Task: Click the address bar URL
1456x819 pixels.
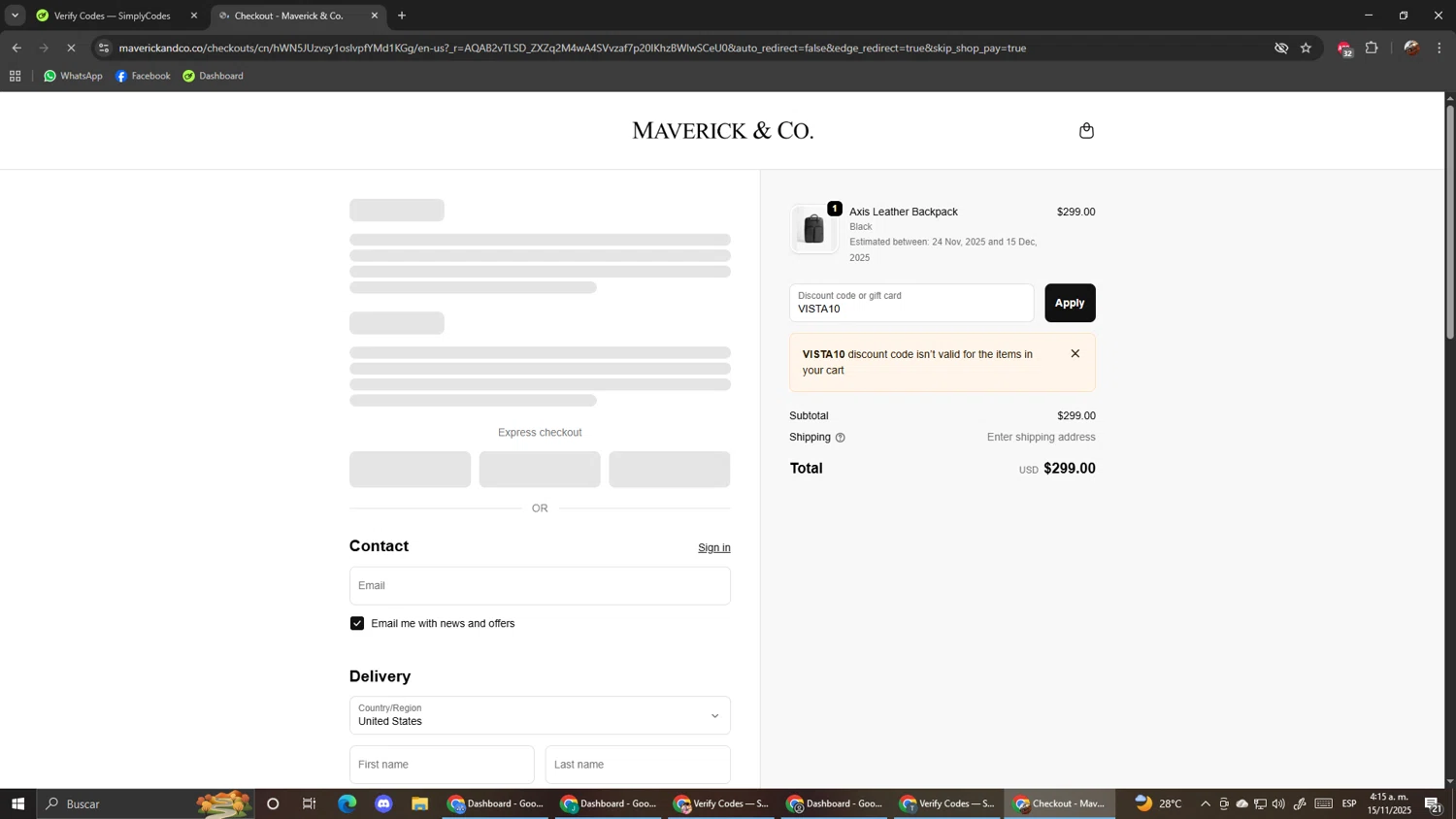Action: pyautogui.click(x=572, y=48)
